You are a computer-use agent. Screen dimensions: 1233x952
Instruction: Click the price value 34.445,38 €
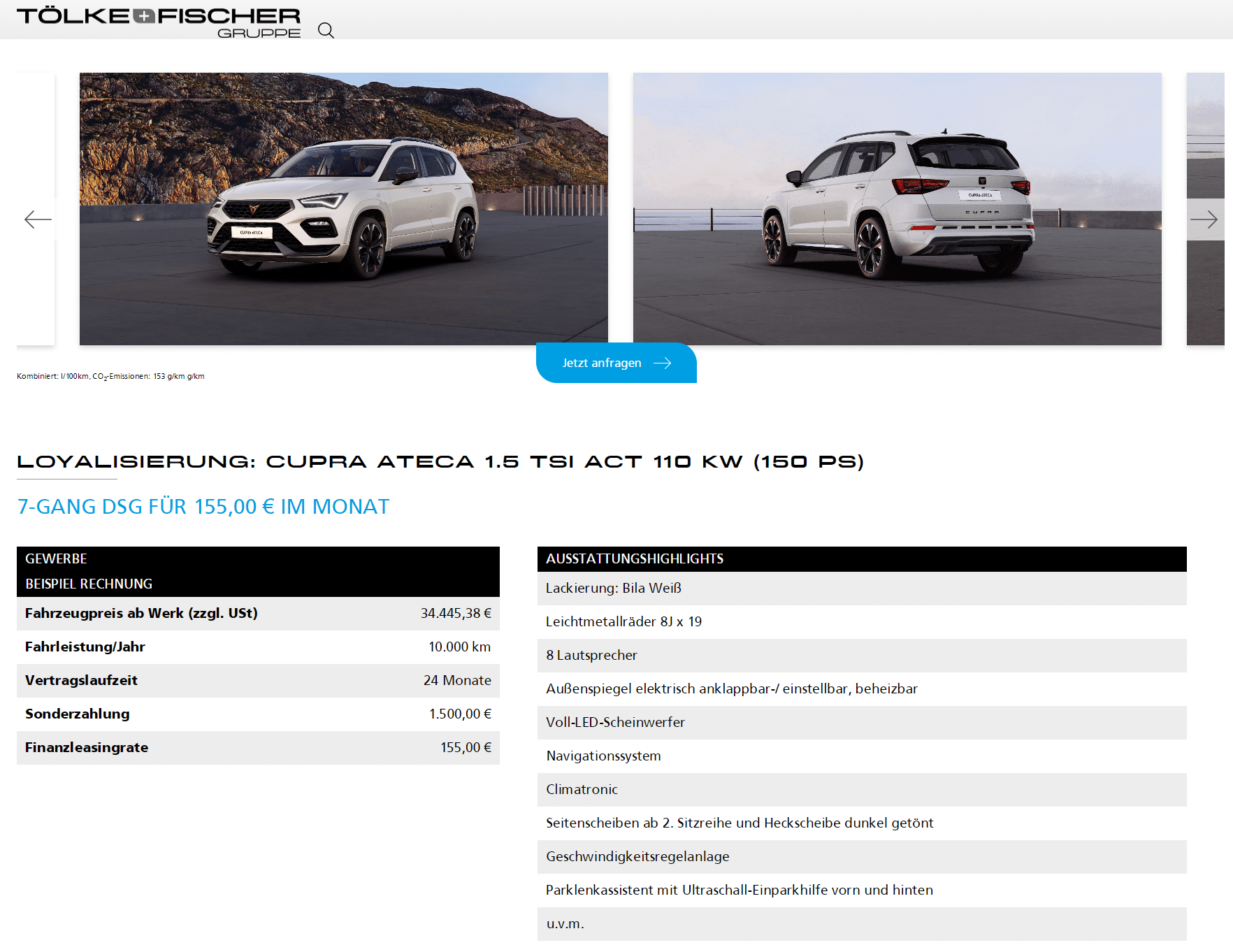[456, 613]
